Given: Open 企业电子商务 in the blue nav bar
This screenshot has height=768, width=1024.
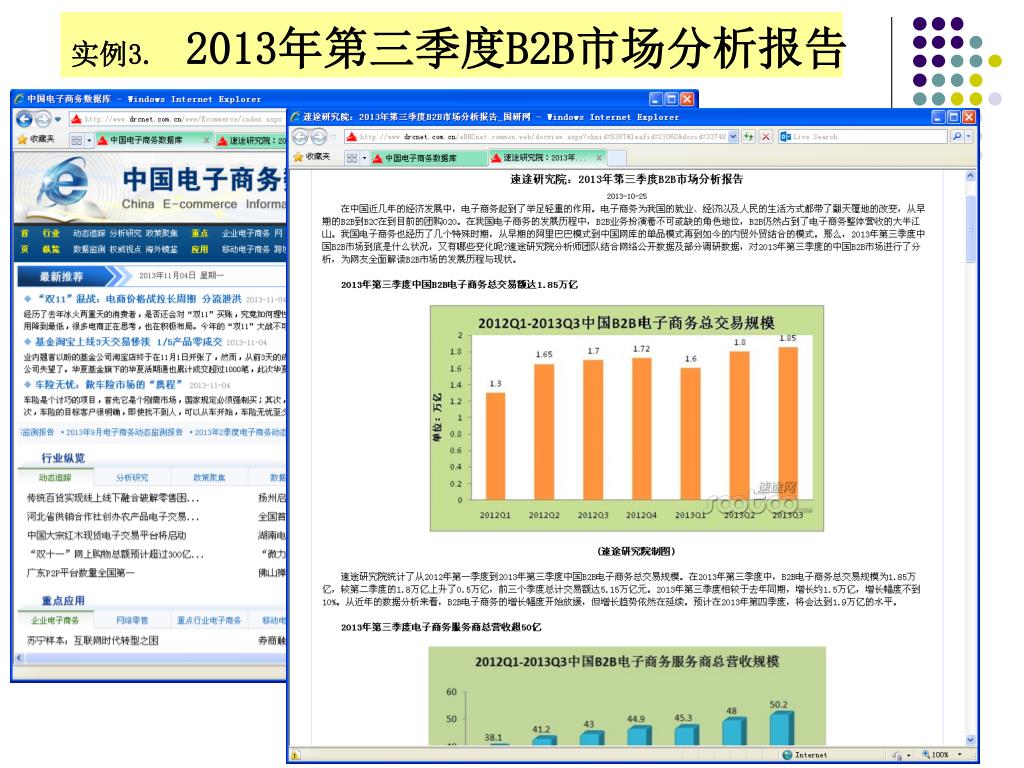Looking at the screenshot, I should (x=246, y=233).
